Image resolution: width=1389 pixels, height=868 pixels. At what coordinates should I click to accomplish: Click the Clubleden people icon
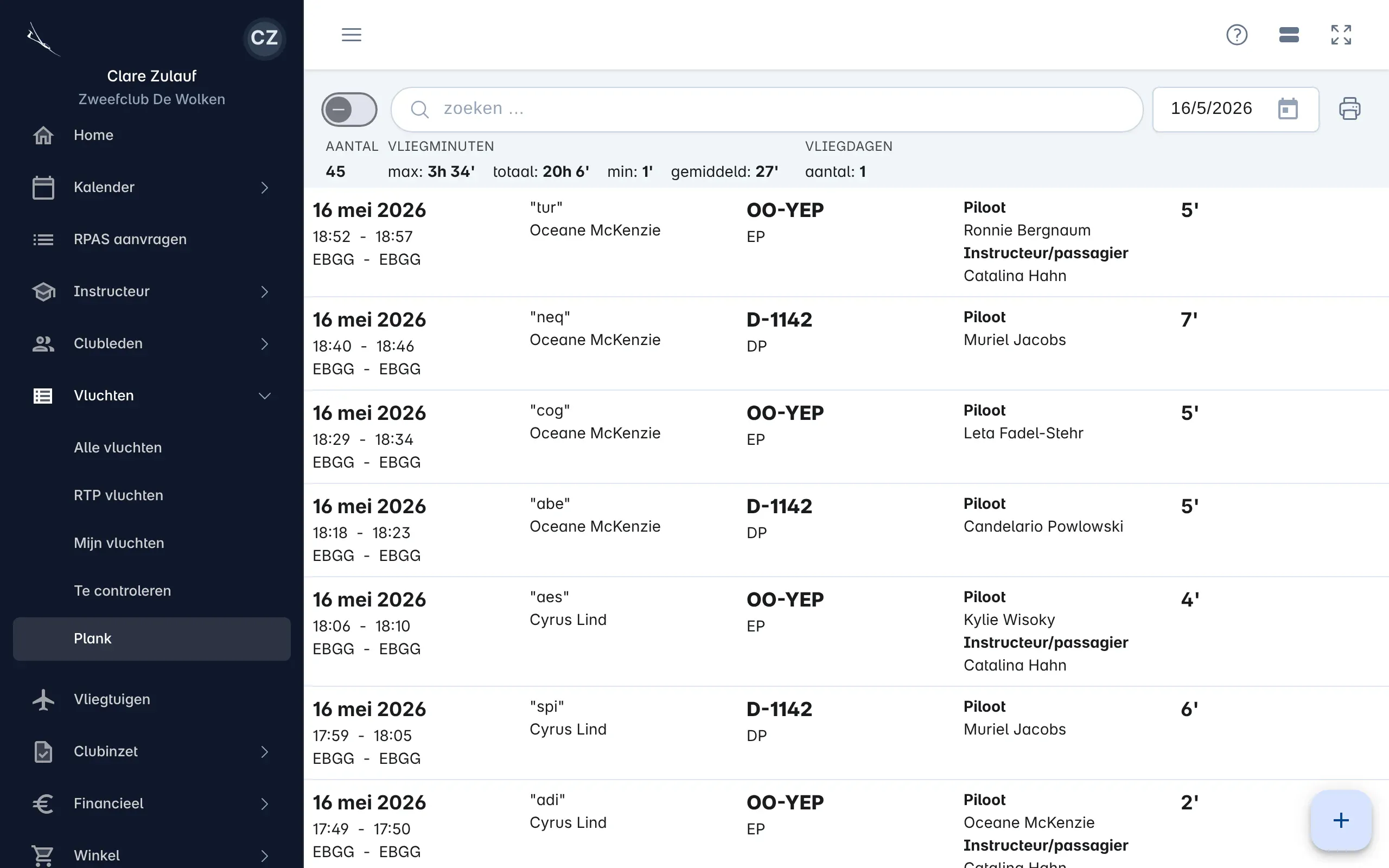43,344
